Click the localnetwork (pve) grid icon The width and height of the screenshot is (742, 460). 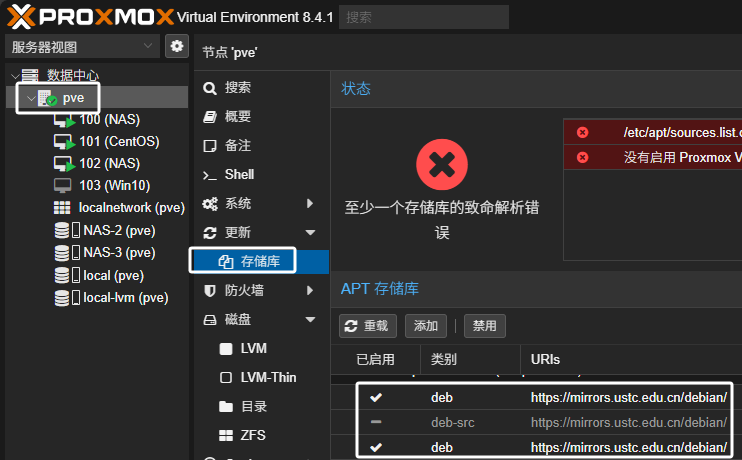[x=62, y=208]
